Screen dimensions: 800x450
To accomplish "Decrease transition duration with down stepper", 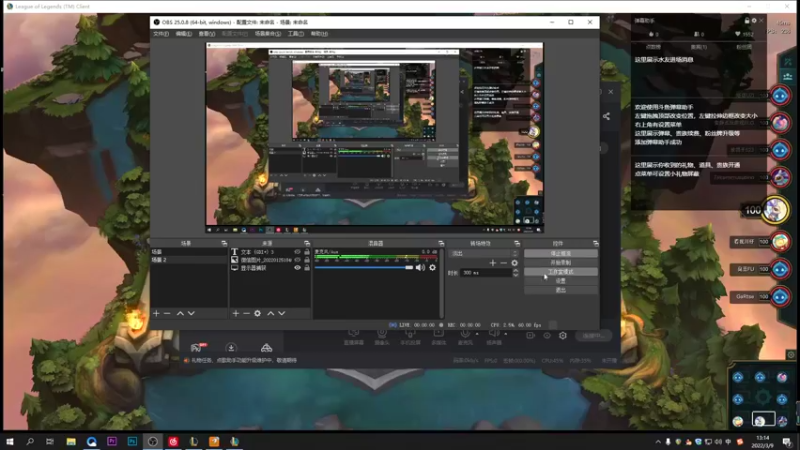I will click(x=515, y=275).
